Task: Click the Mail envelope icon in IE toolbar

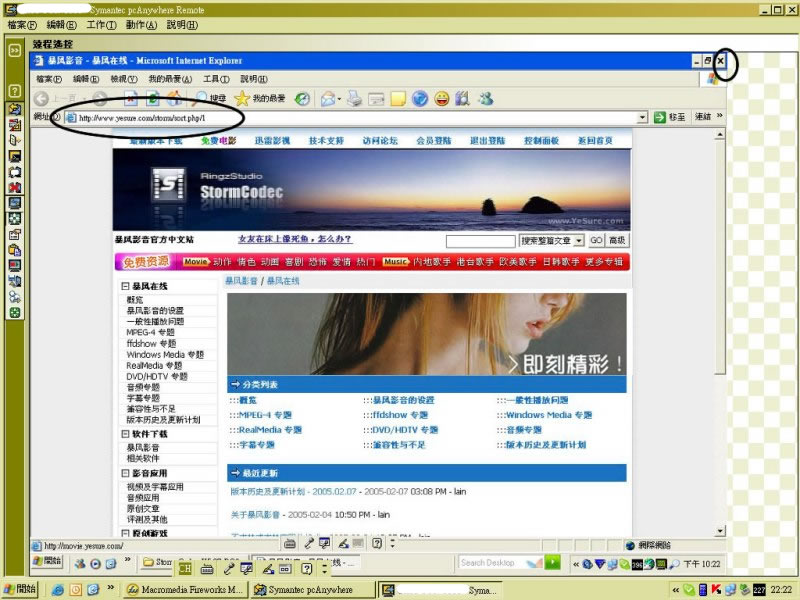Action: point(328,98)
